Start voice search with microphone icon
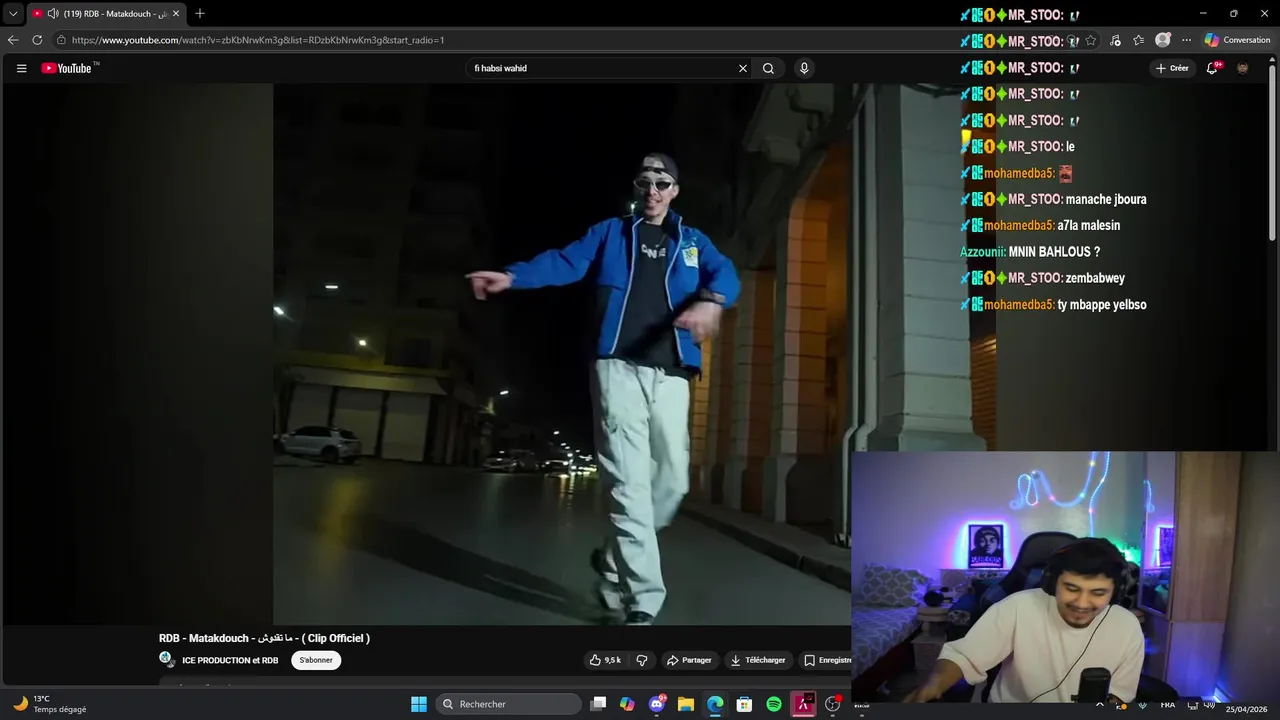Viewport: 1280px width, 720px height. [x=804, y=68]
